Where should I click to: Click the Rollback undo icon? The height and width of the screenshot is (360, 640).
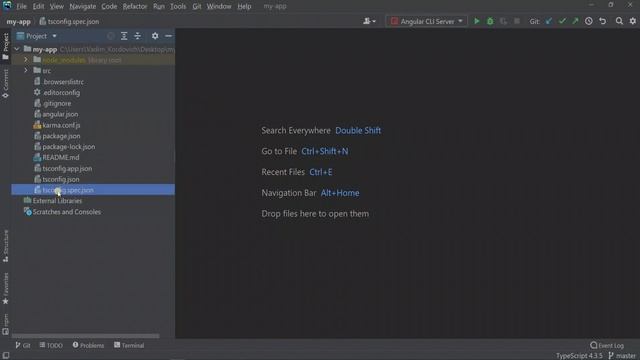(602, 21)
